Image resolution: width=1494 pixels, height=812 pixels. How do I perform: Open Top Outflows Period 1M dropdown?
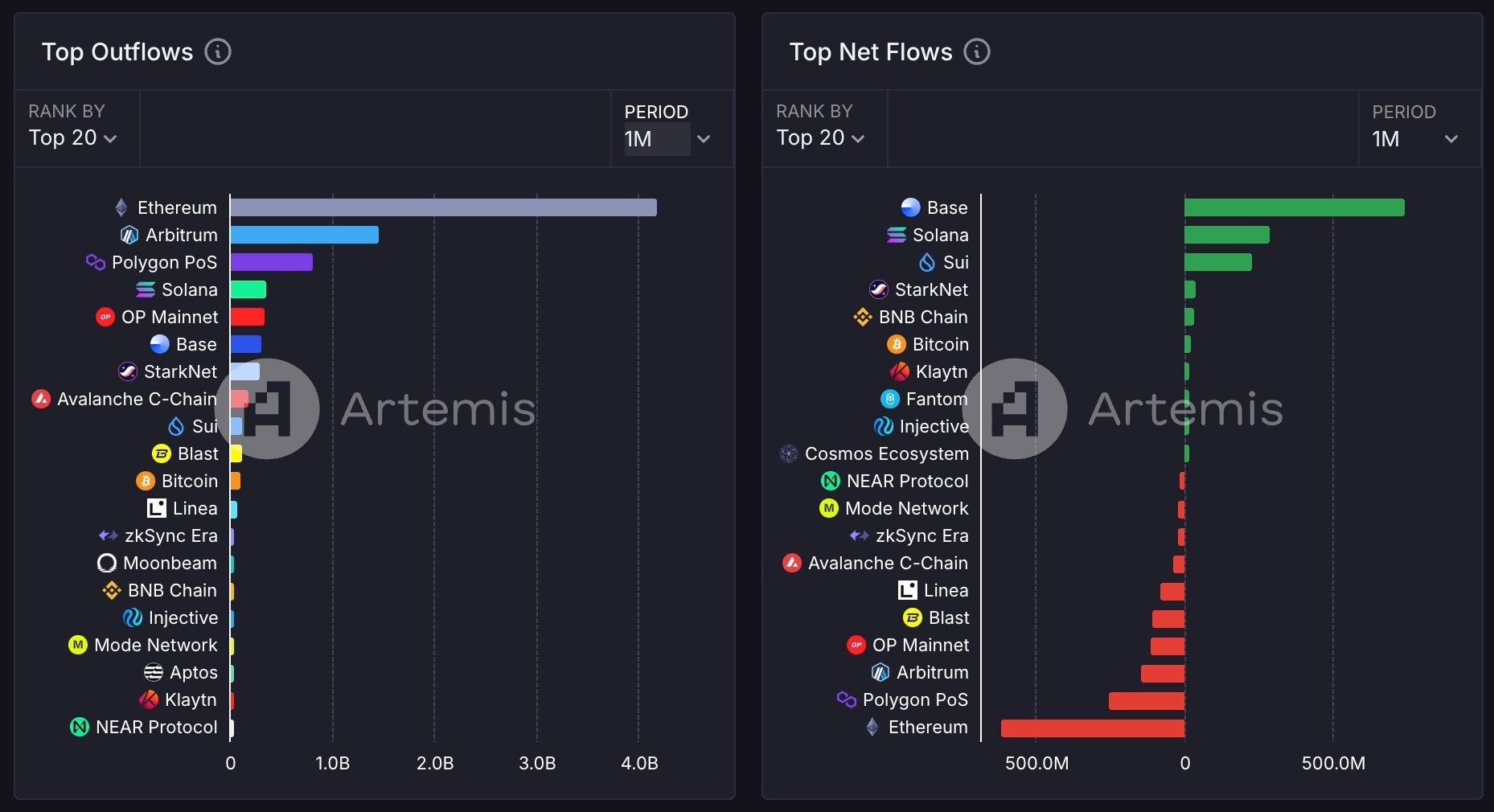tap(668, 139)
